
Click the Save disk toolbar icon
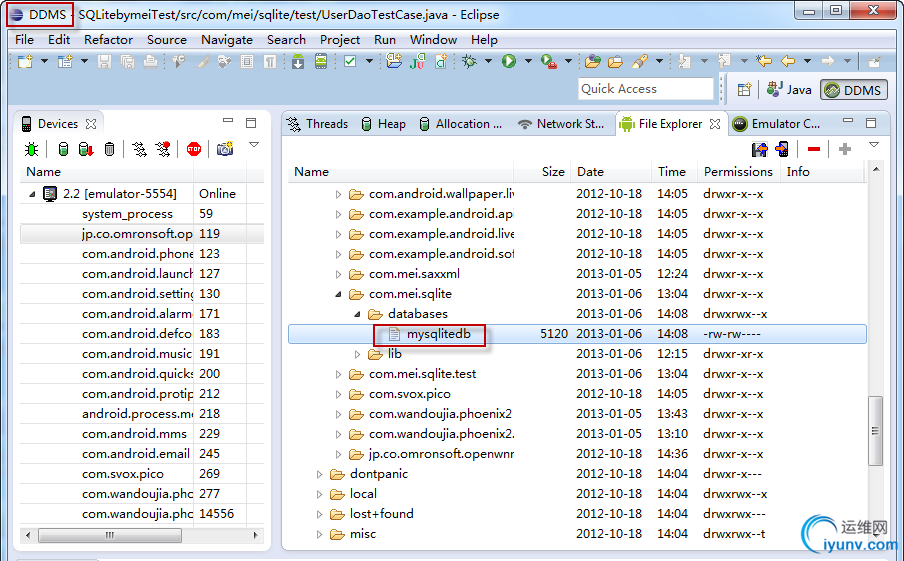coord(104,61)
